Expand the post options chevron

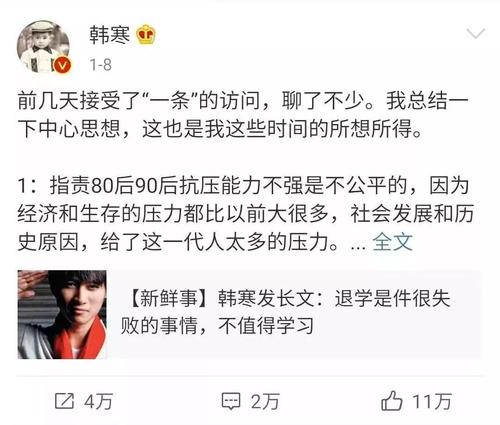pyautogui.click(x=475, y=34)
